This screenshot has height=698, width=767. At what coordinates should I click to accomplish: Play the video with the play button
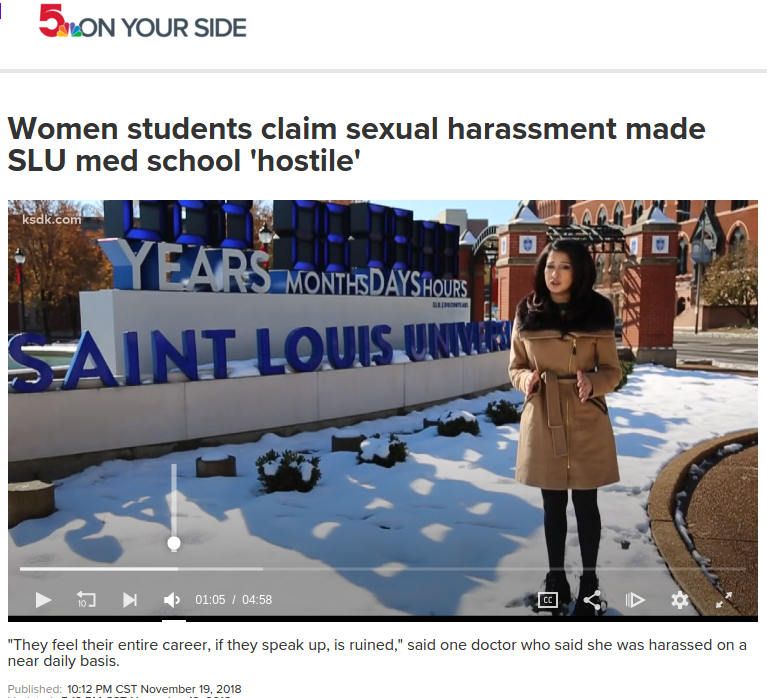pyautogui.click(x=43, y=599)
